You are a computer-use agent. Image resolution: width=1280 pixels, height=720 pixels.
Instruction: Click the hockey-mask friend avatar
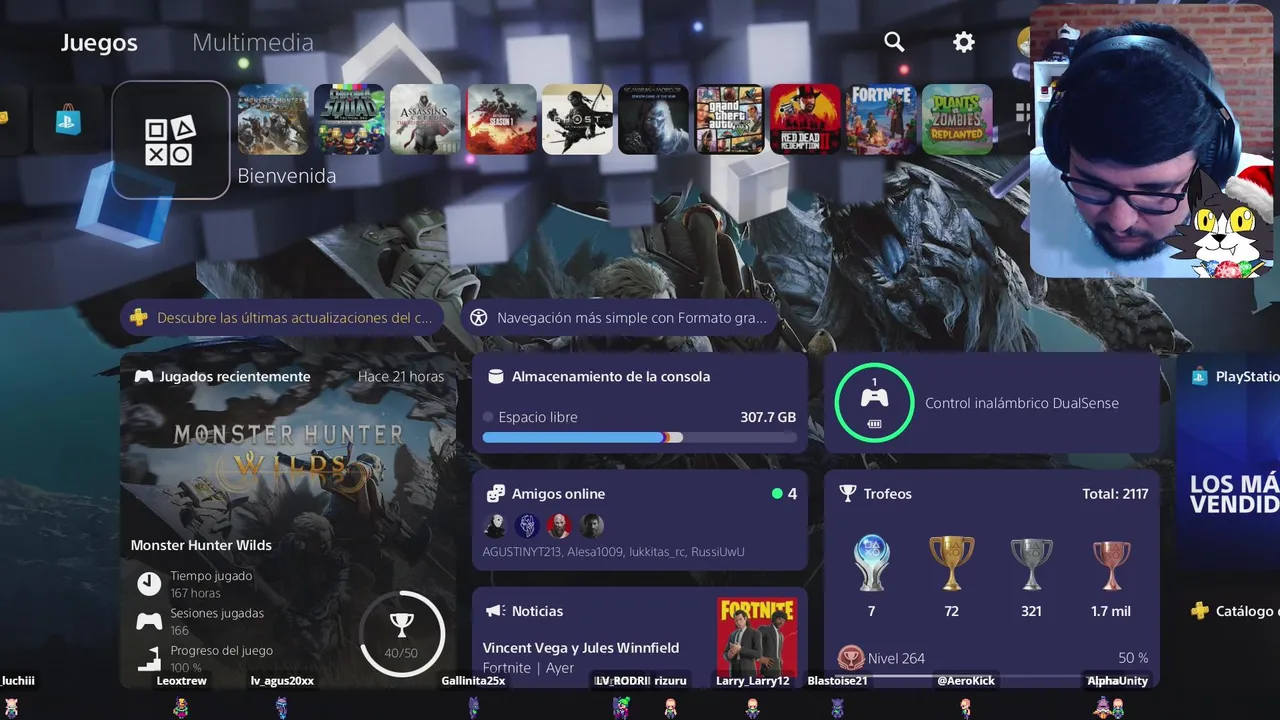pos(495,526)
